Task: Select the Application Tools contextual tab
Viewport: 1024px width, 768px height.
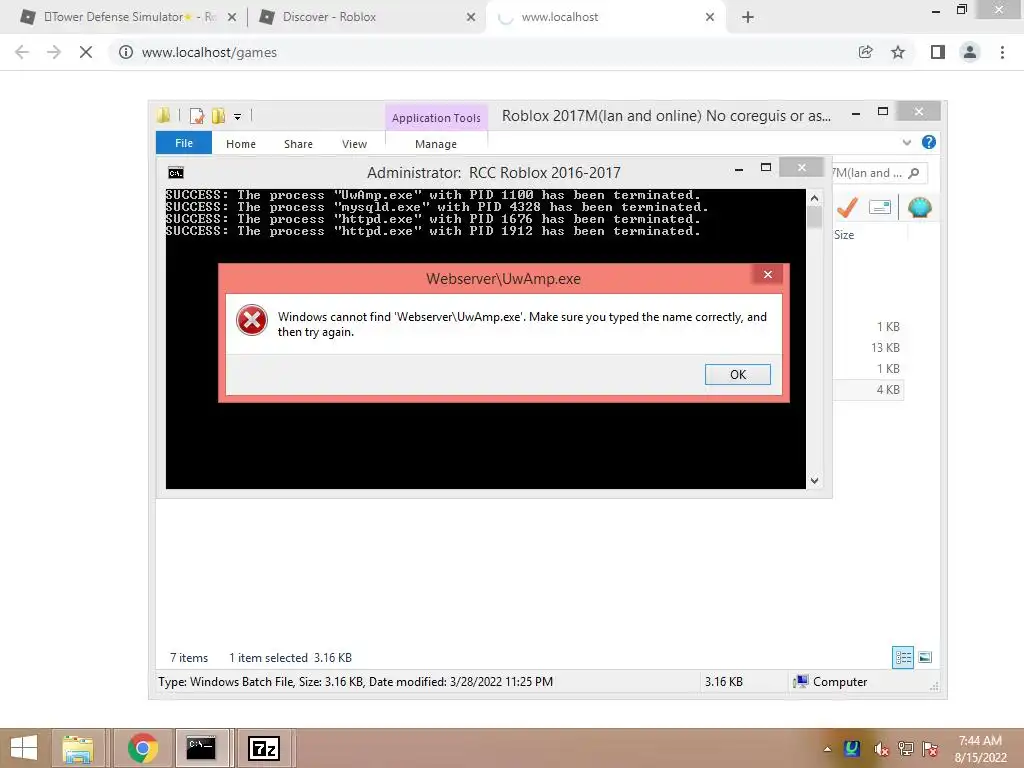Action: [x=436, y=118]
